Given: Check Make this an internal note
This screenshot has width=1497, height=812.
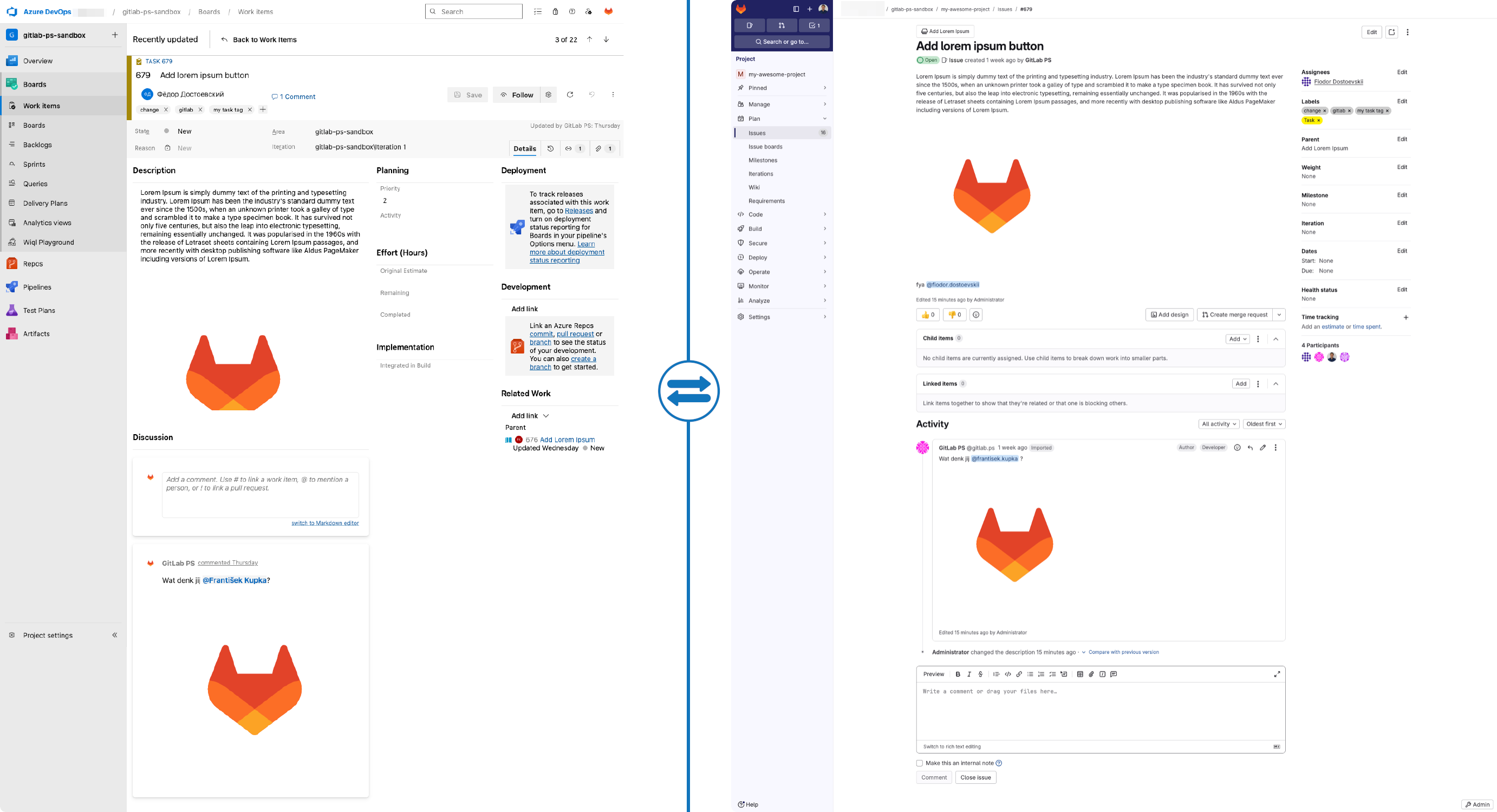Looking at the screenshot, I should [919, 763].
